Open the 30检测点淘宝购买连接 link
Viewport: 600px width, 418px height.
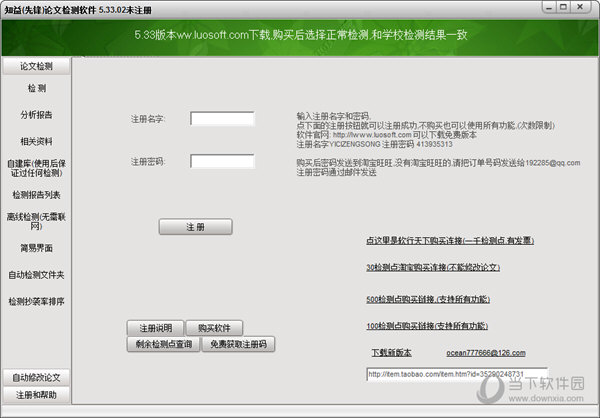(x=433, y=267)
